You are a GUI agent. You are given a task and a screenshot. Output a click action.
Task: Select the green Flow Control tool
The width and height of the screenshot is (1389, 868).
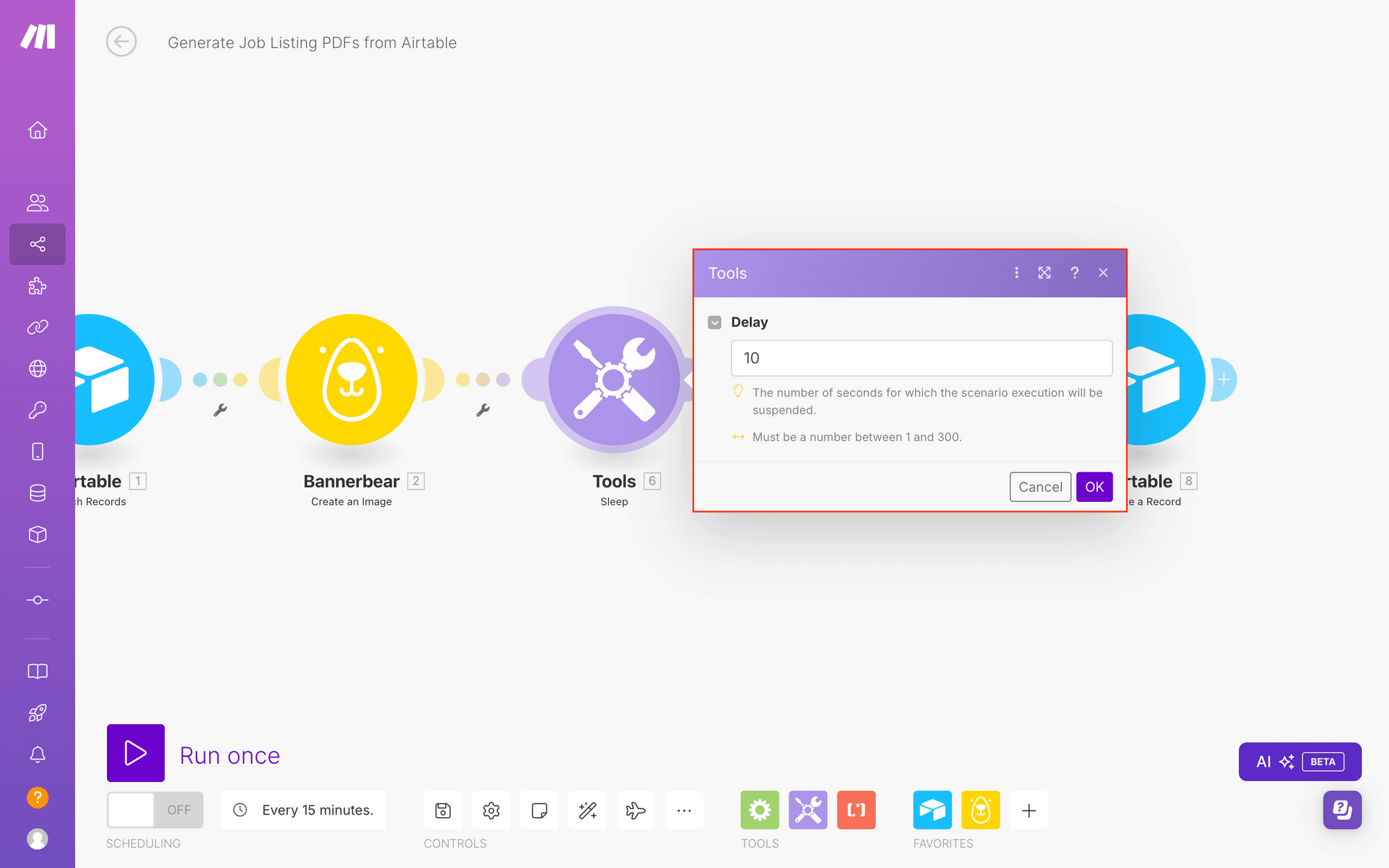760,810
